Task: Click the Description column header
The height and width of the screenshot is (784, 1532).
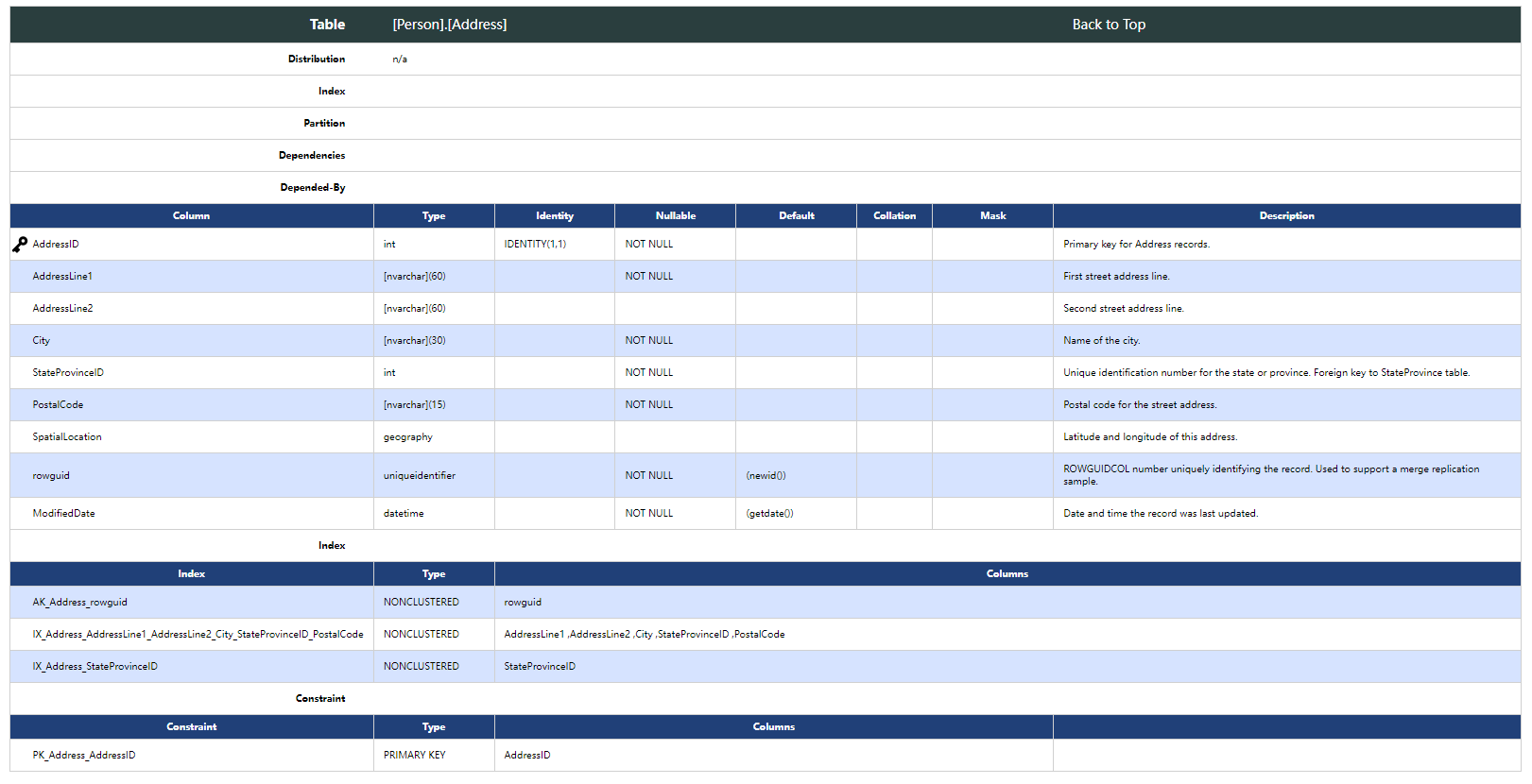Action: pyautogui.click(x=1286, y=216)
